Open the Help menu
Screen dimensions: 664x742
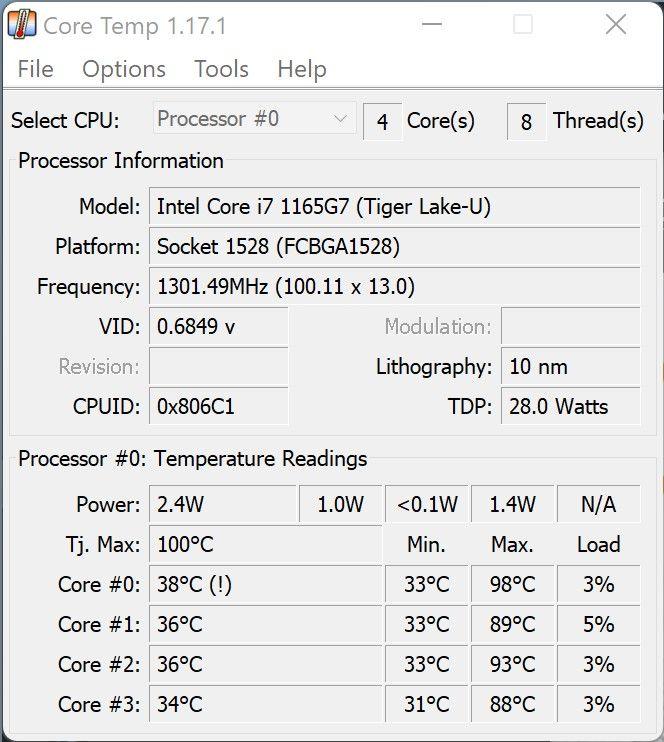[301, 69]
